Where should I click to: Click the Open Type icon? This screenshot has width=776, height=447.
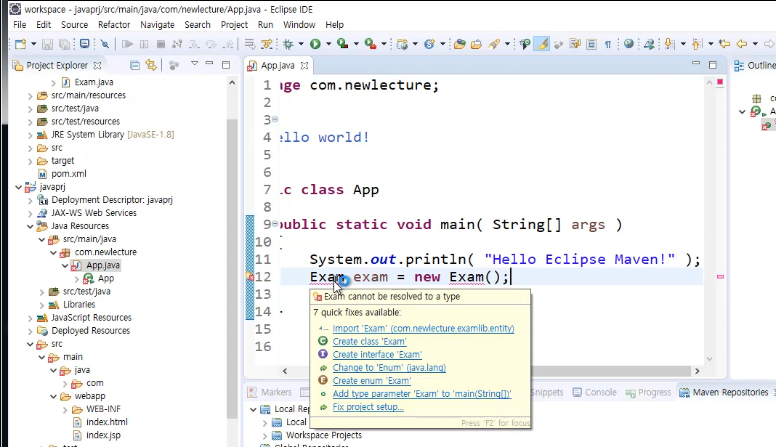click(459, 44)
